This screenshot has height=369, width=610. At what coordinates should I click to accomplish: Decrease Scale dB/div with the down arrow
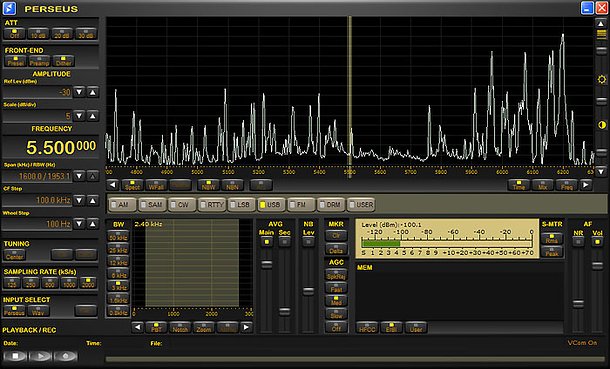79,116
